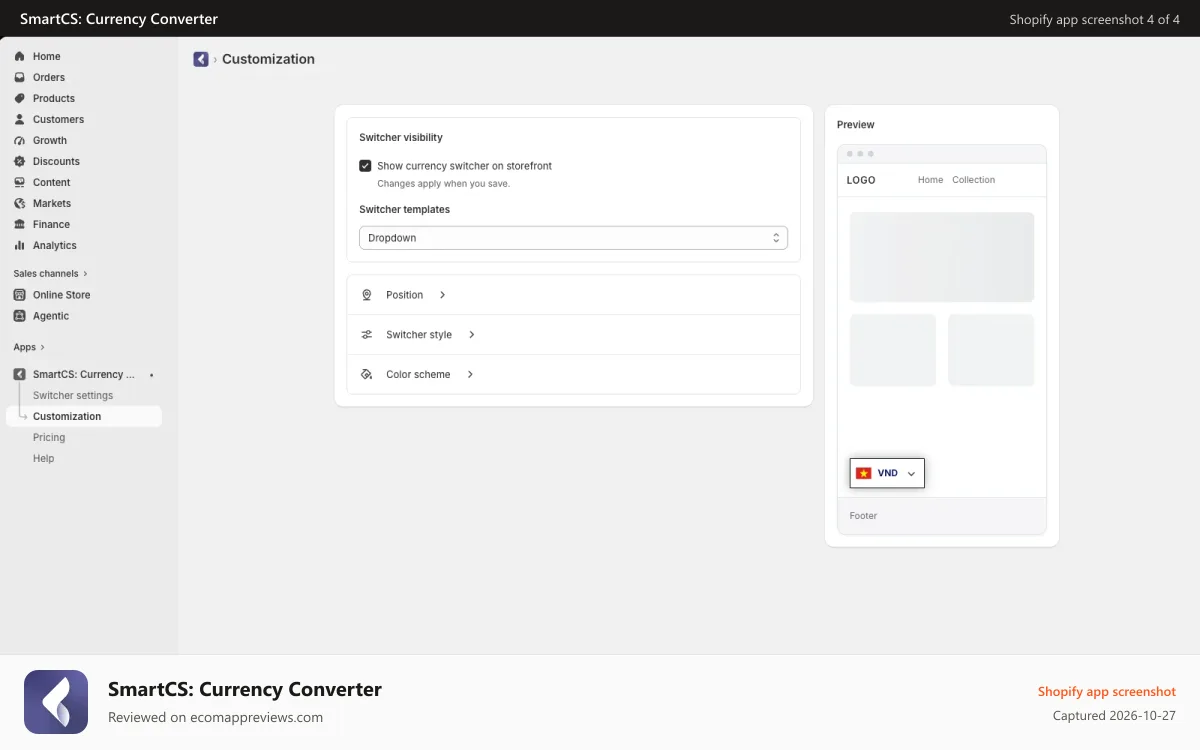The height and width of the screenshot is (750, 1200).
Task: Expand the Position section chevron
Action: pyautogui.click(x=442, y=295)
